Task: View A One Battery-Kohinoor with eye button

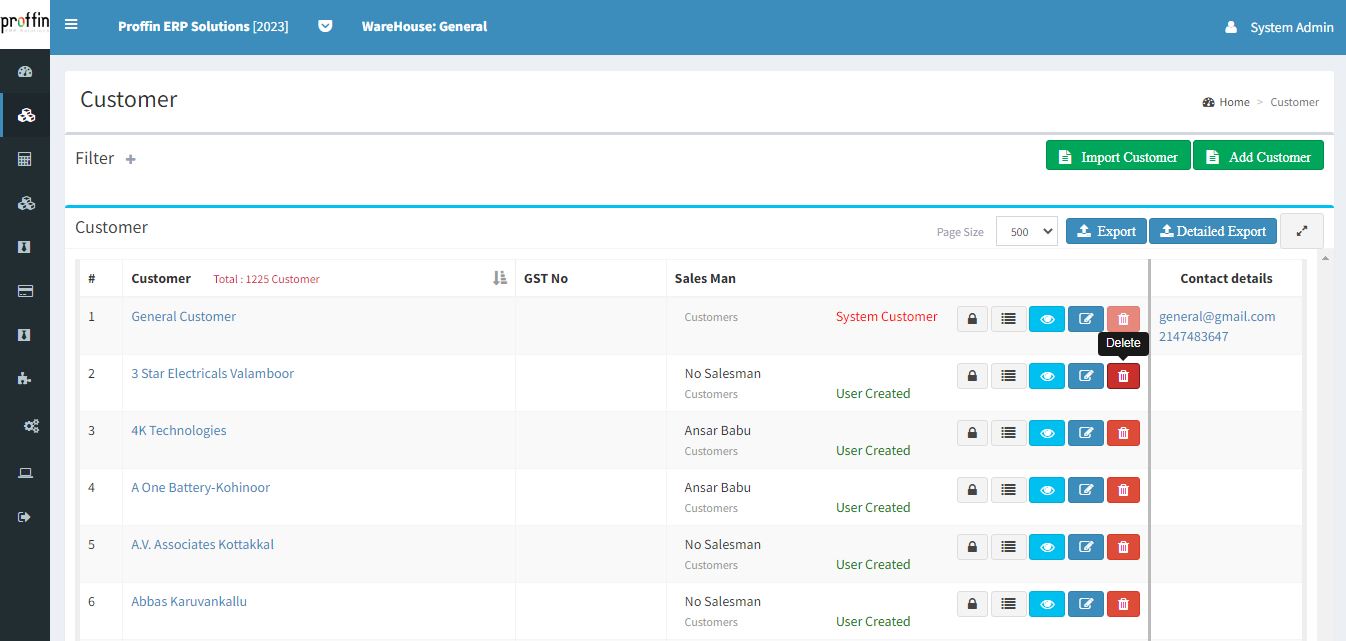Action: (1047, 490)
